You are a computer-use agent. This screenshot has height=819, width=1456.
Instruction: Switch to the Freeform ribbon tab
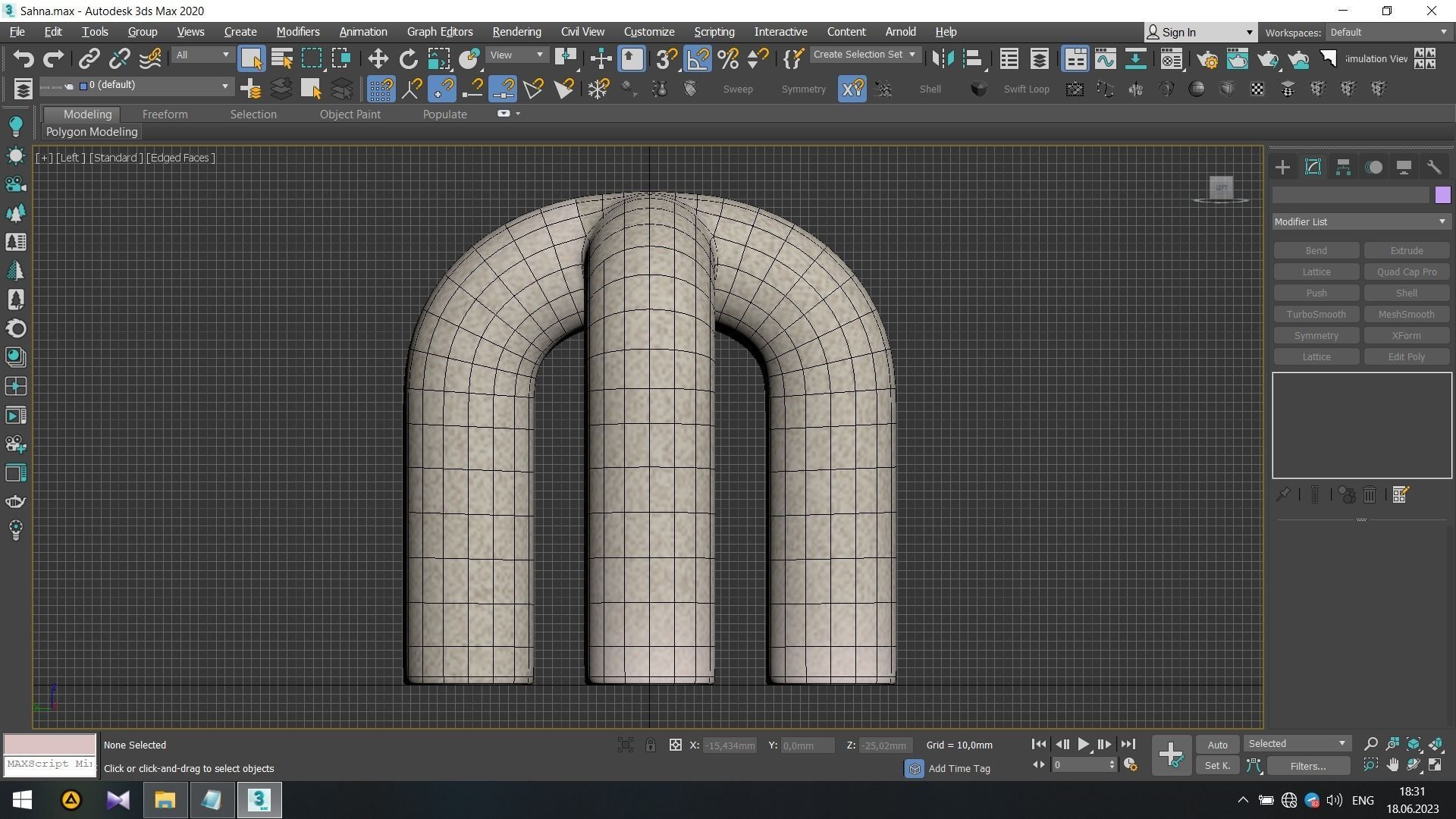(165, 115)
